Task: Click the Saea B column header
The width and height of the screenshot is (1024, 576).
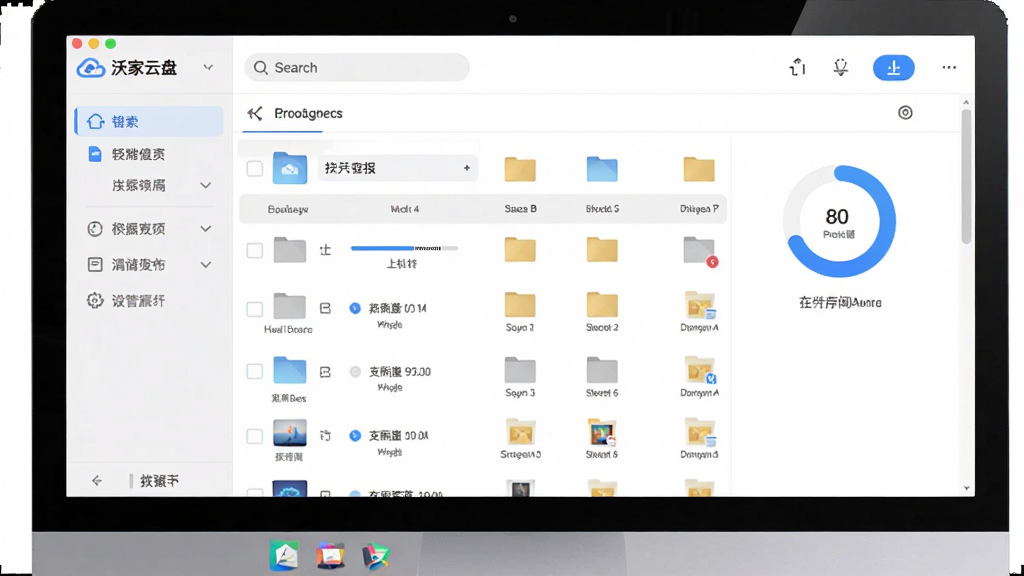Action: pyautogui.click(x=520, y=209)
